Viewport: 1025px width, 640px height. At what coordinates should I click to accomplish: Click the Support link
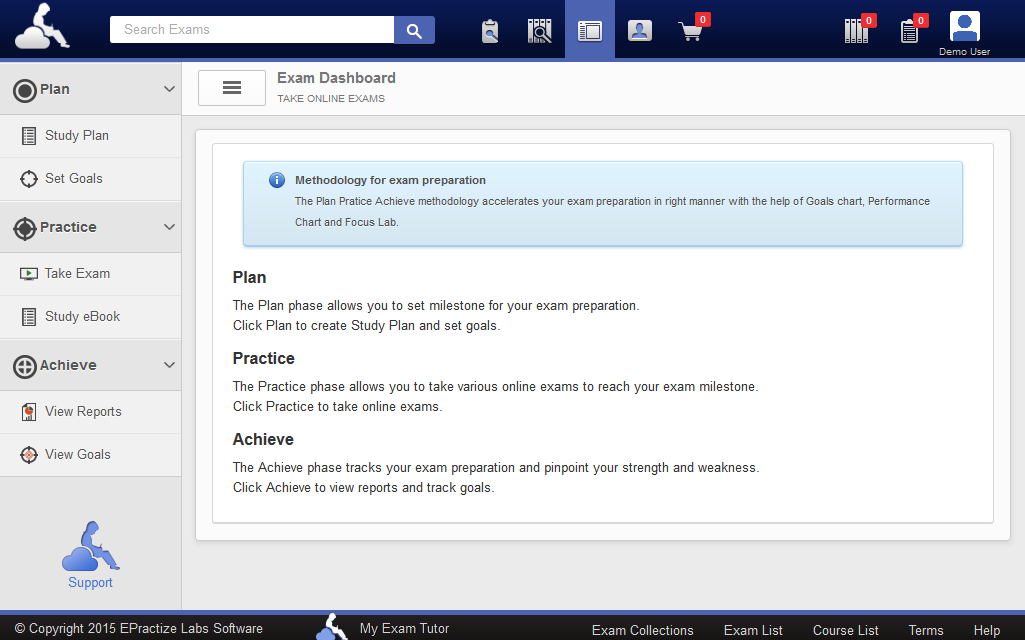[90, 583]
